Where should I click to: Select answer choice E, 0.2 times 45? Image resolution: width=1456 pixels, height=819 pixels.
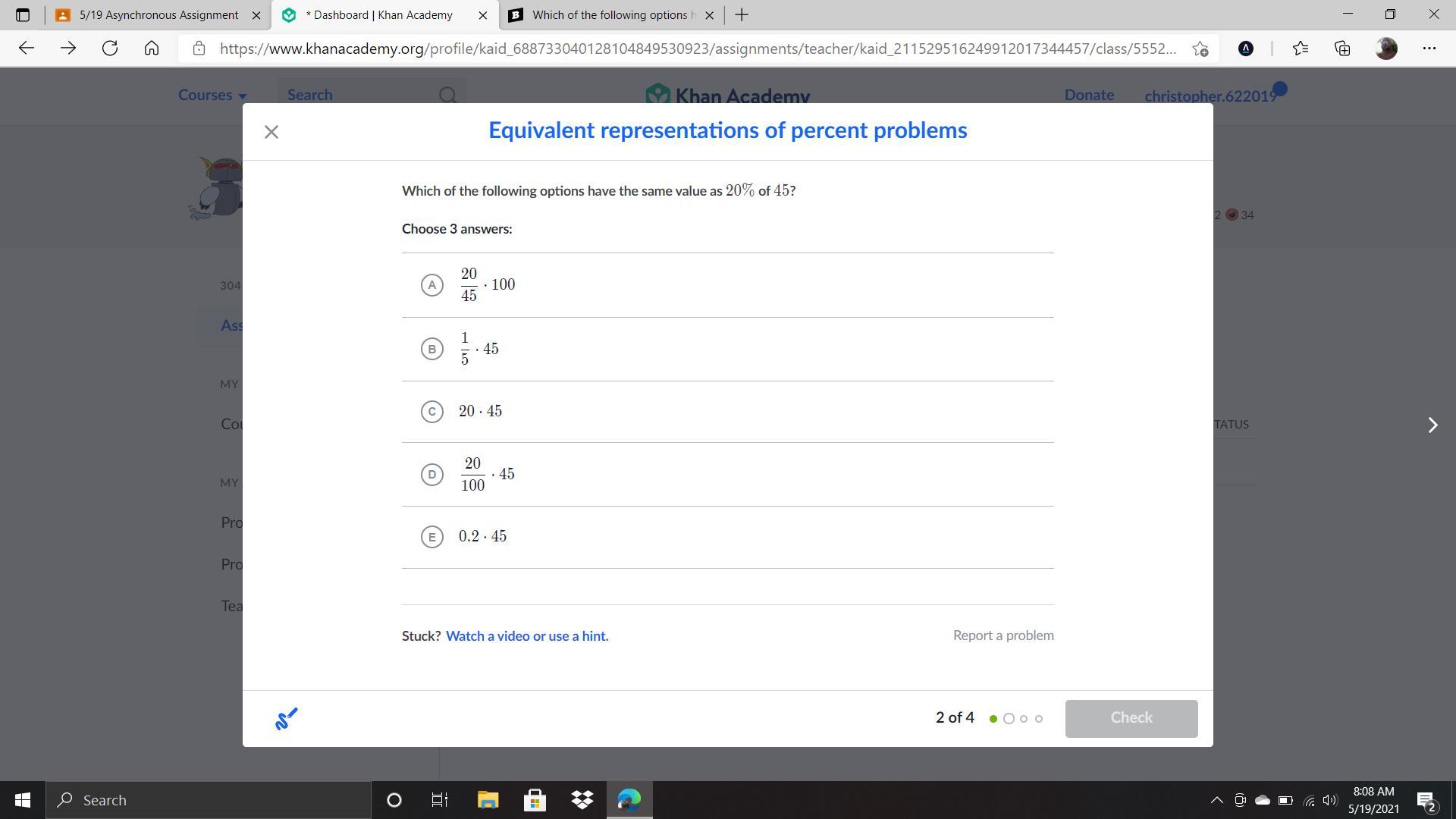[432, 537]
